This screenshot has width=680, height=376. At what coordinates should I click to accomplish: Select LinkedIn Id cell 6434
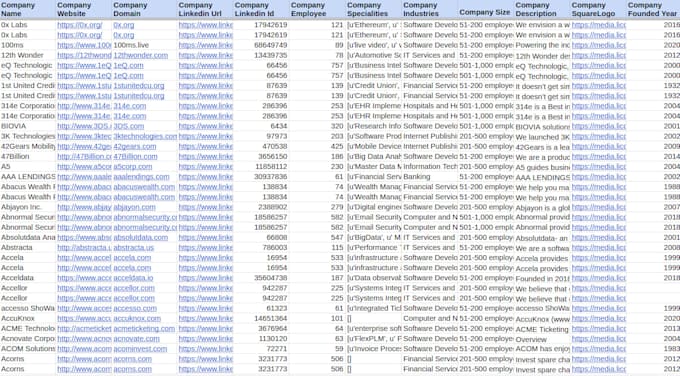click(262, 126)
